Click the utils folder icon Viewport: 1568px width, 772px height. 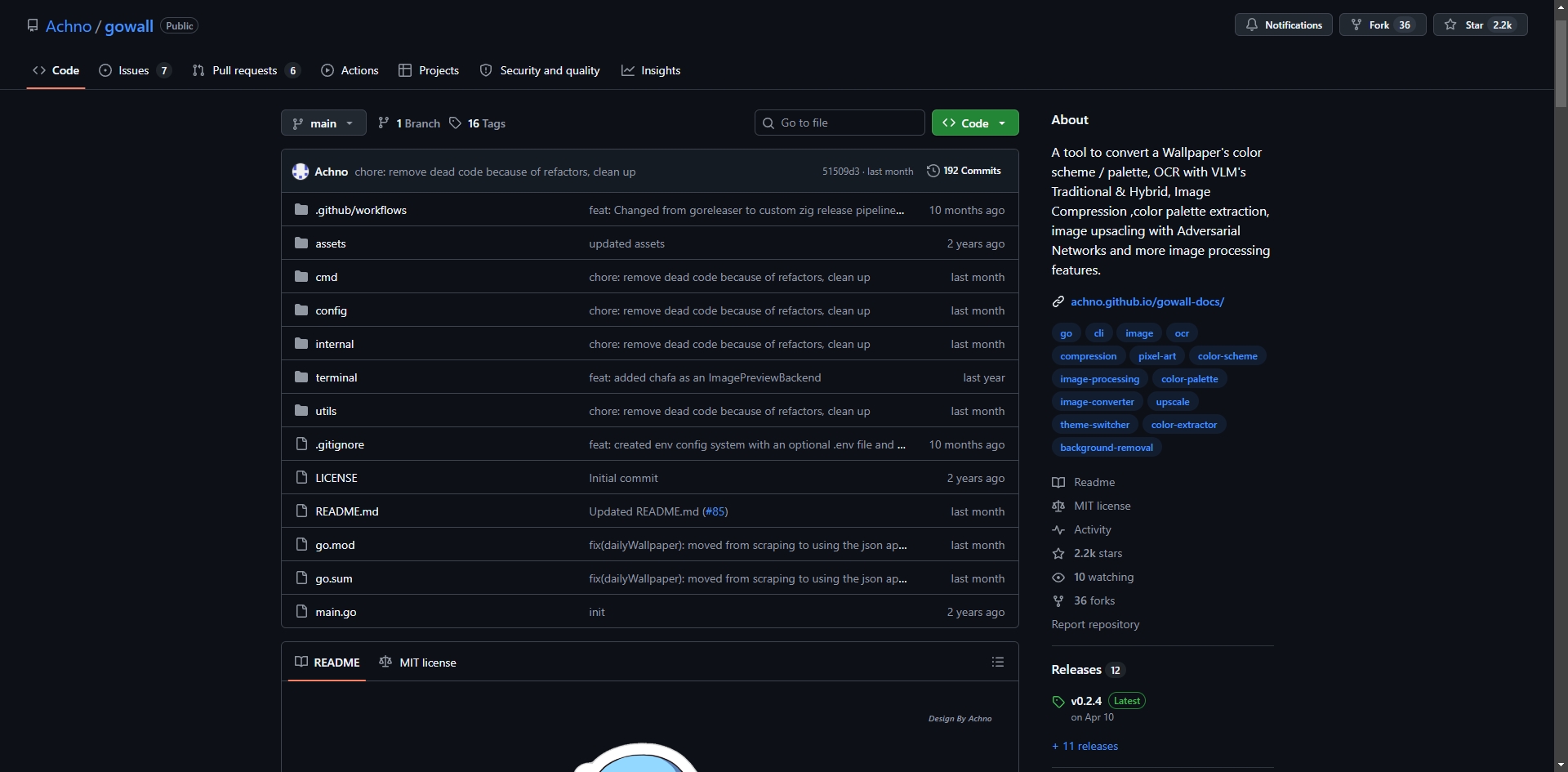301,411
